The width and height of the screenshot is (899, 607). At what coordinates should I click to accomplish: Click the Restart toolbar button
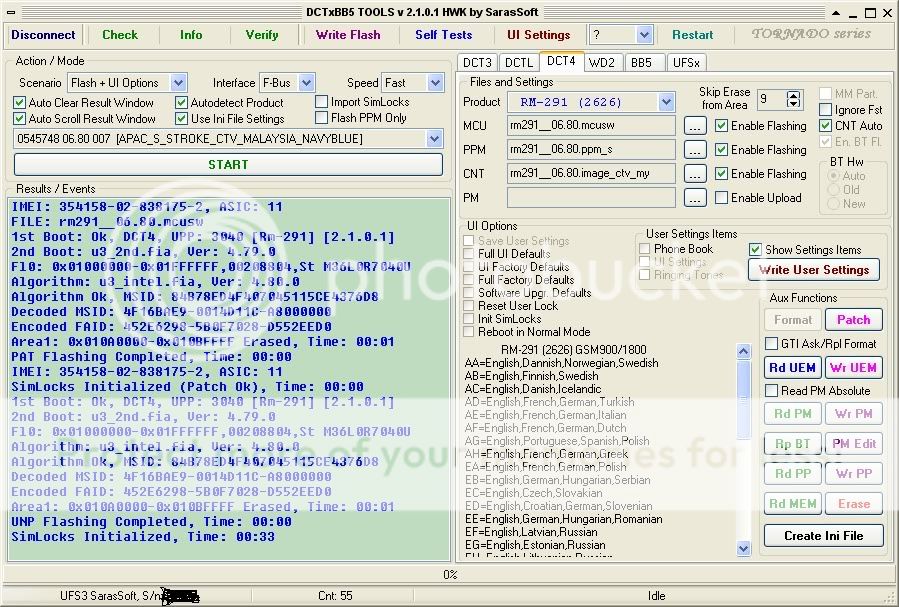click(x=693, y=35)
